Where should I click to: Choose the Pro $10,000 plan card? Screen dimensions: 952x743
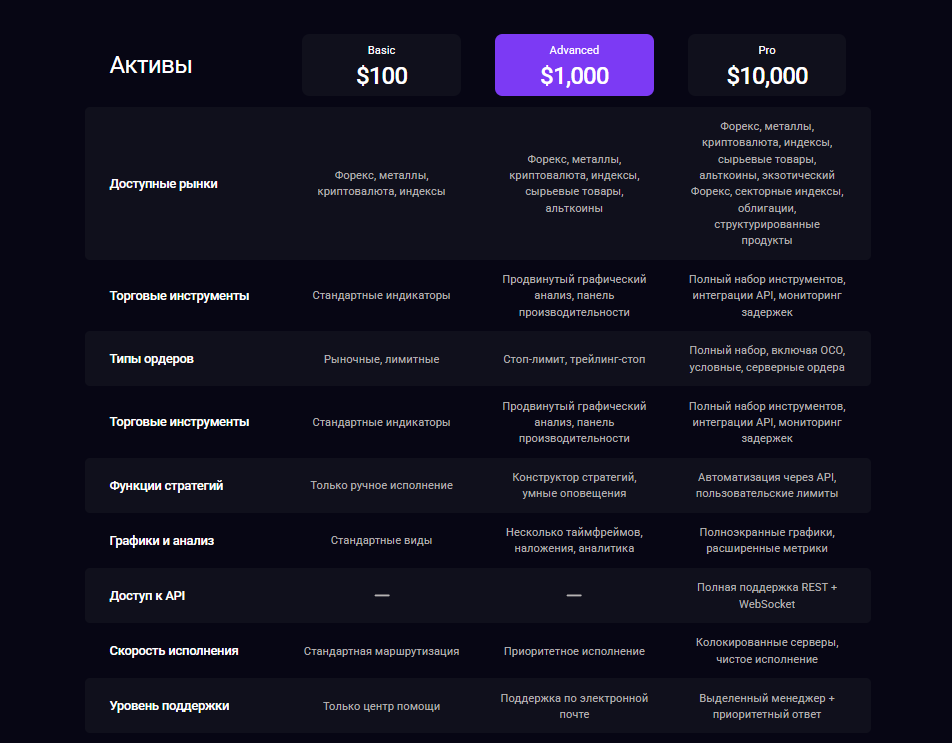[767, 65]
